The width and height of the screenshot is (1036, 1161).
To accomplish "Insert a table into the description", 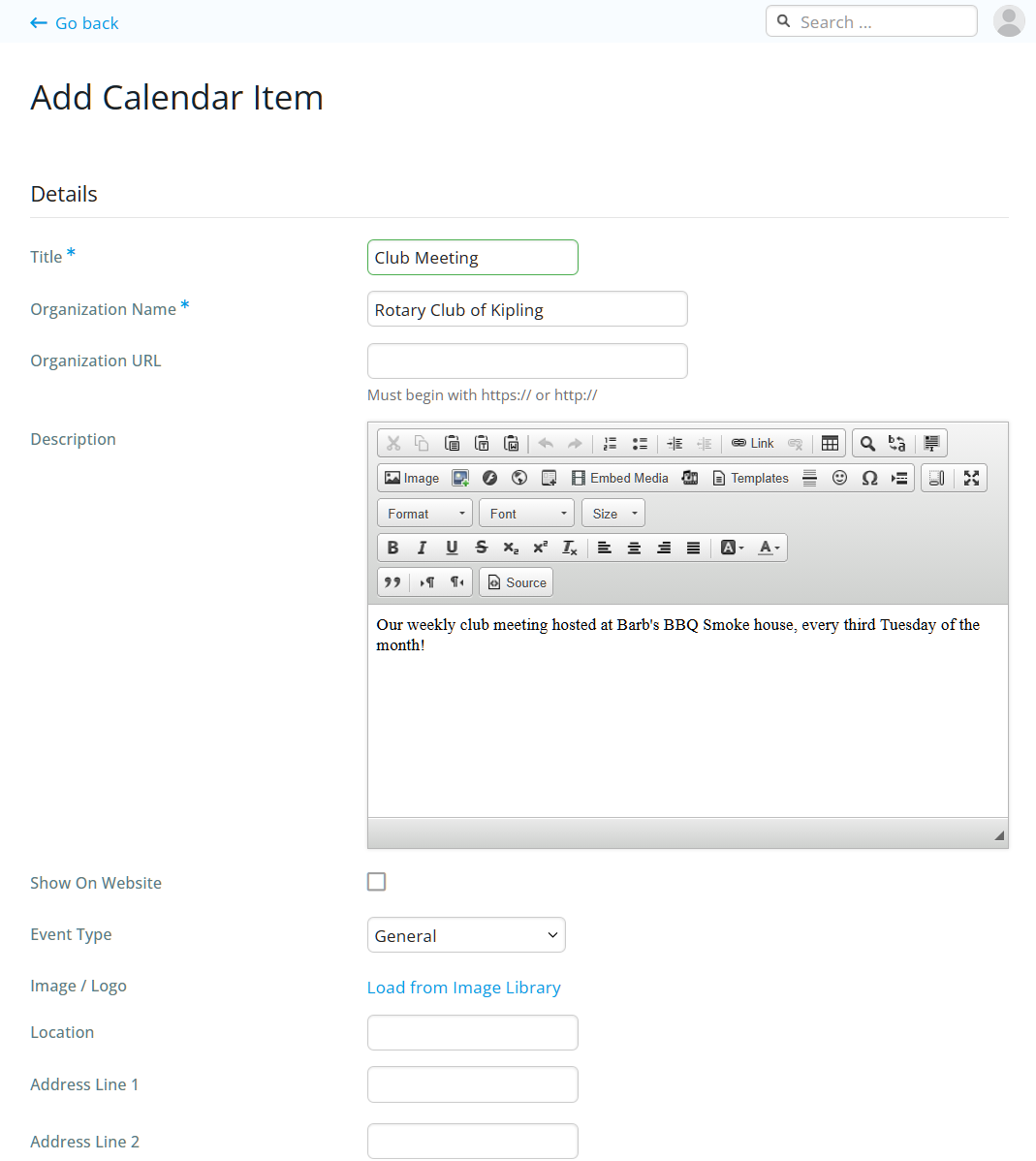I will (830, 443).
